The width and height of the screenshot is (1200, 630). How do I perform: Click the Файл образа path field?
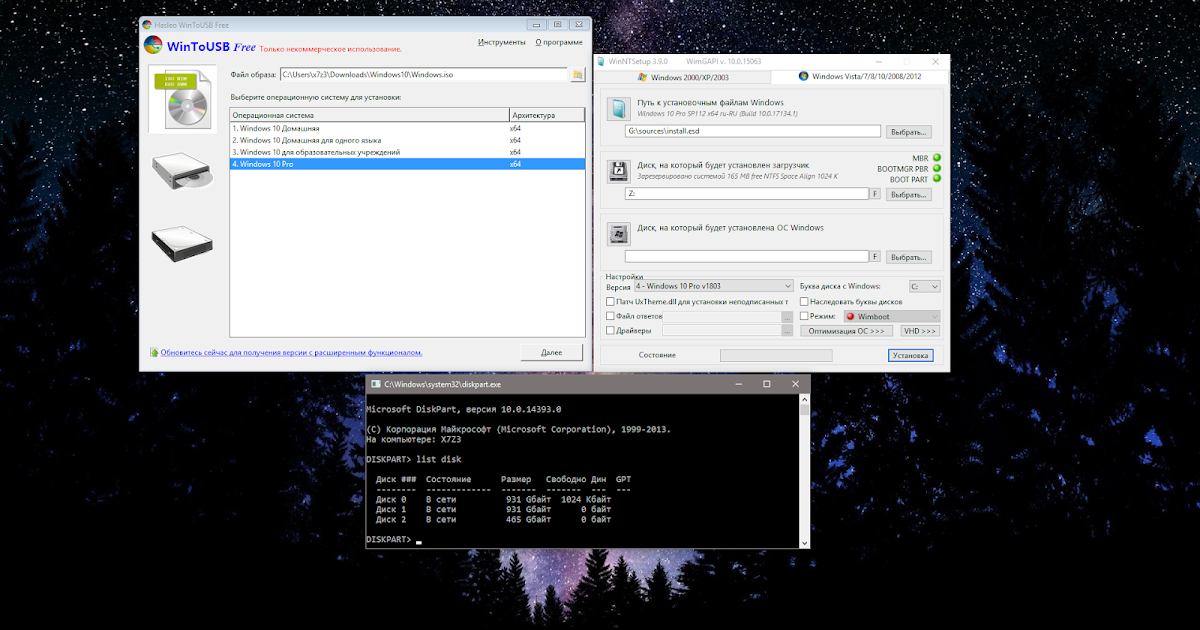point(423,74)
